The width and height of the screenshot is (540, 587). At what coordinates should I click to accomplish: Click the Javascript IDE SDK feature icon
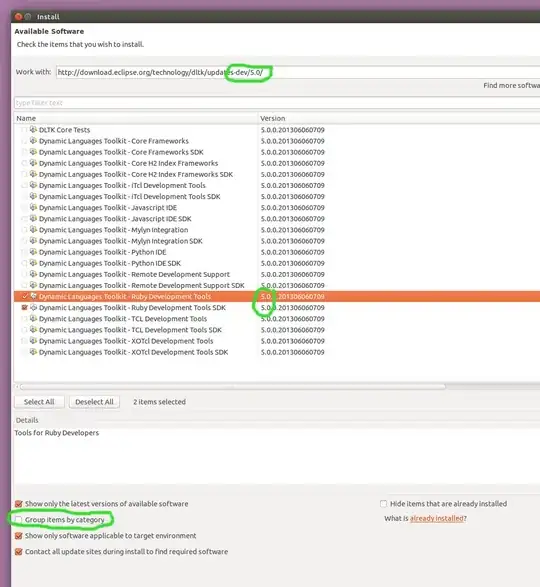[x=33, y=219]
